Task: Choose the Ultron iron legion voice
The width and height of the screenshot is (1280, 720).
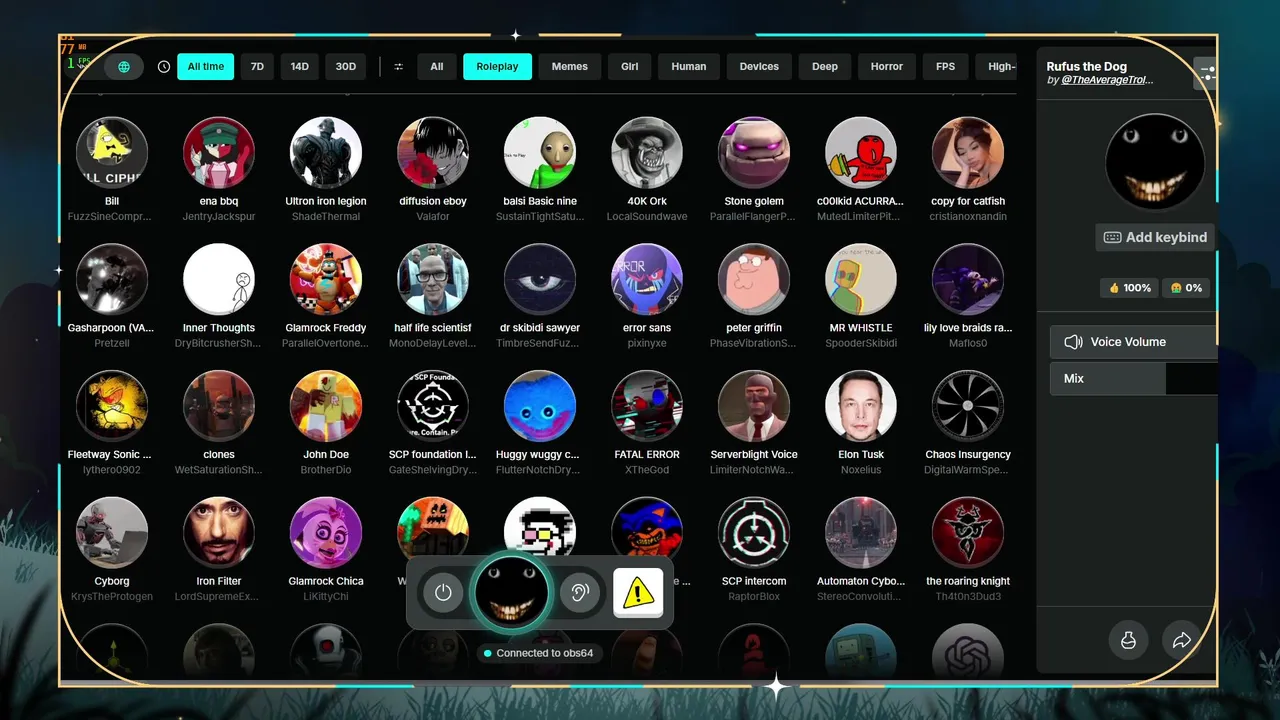Action: pyautogui.click(x=326, y=153)
